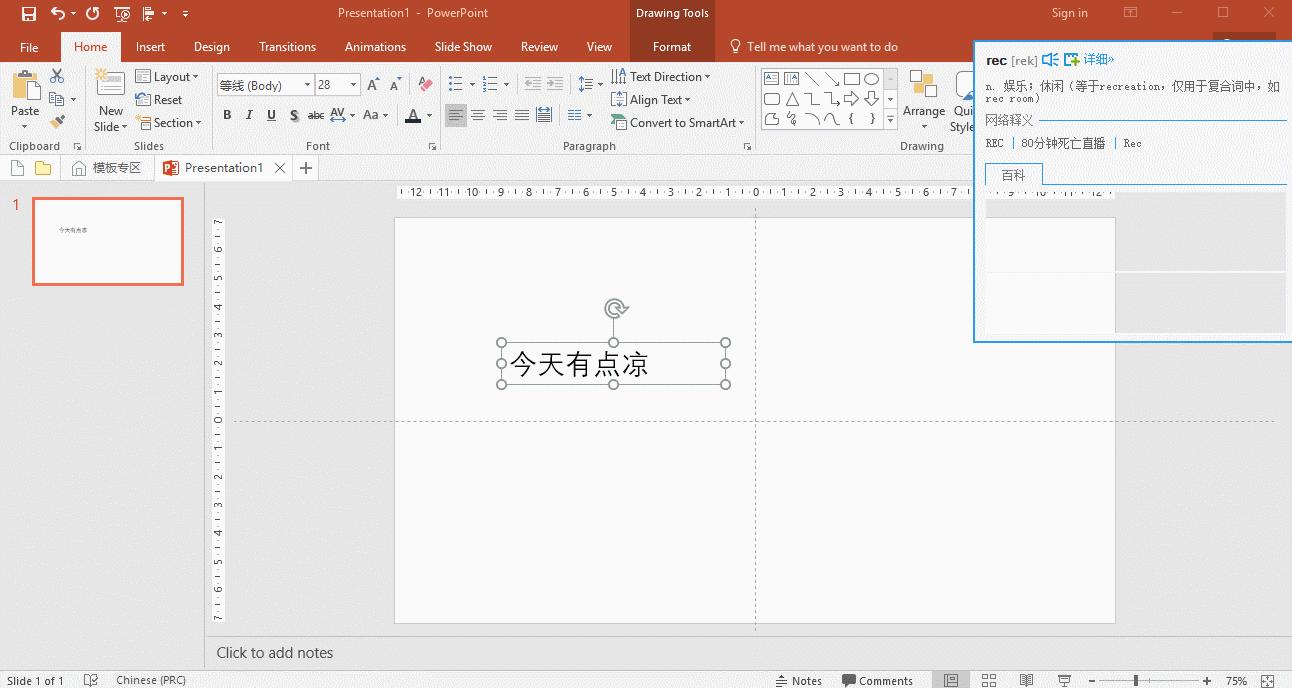Open the font name dropdown
Image resolution: width=1292 pixels, height=688 pixels.
coord(307,85)
